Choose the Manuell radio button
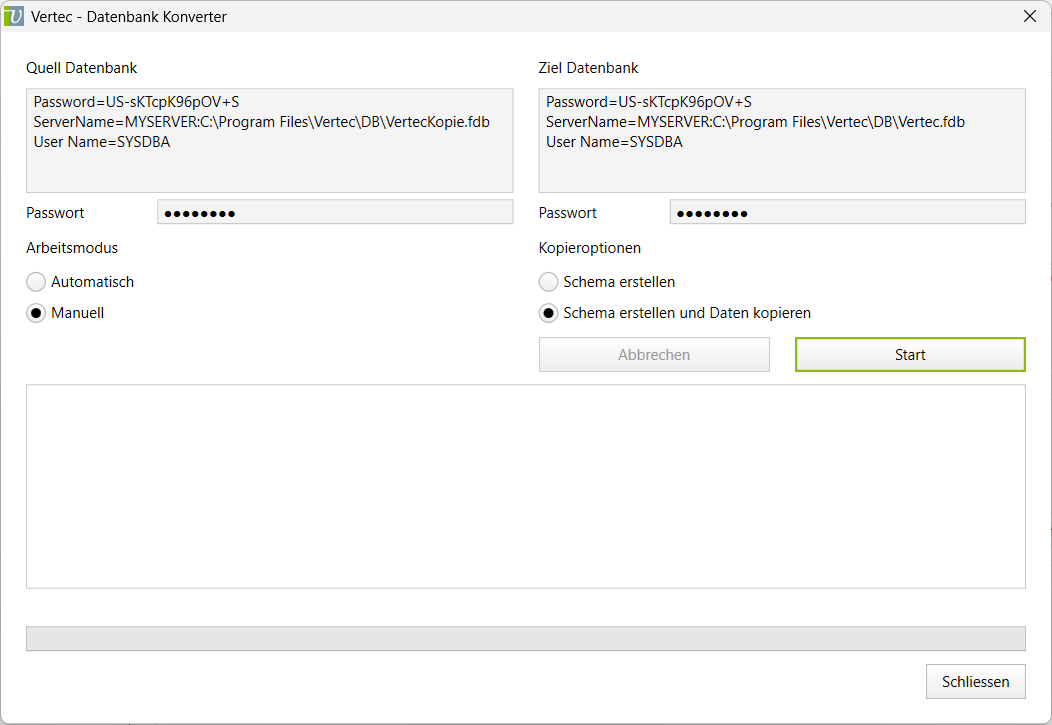Image resolution: width=1052 pixels, height=725 pixels. (37, 313)
